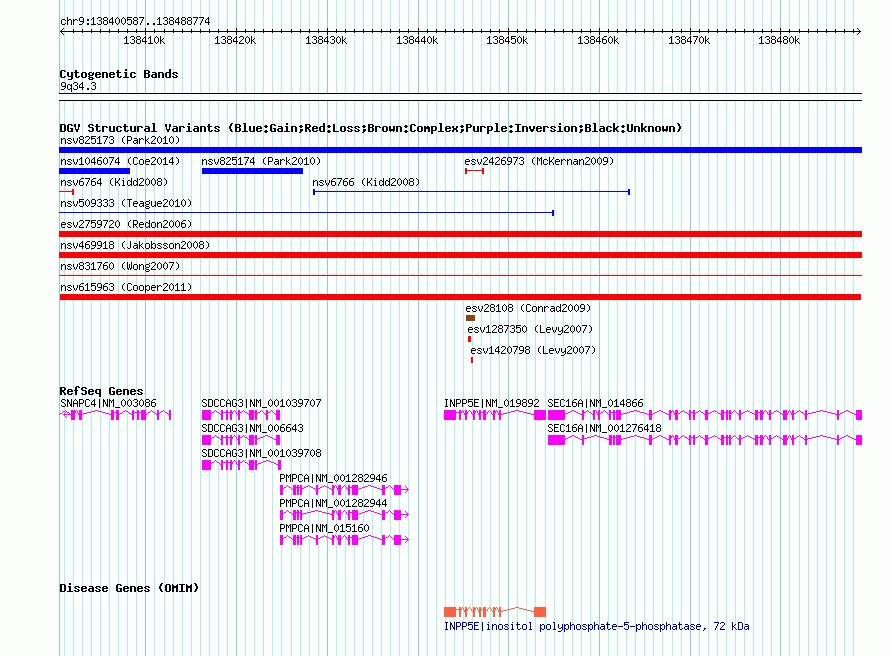Click the magenta INPP5E RefSeq gene glyph
This screenshot has height=656, width=890.
495,415
